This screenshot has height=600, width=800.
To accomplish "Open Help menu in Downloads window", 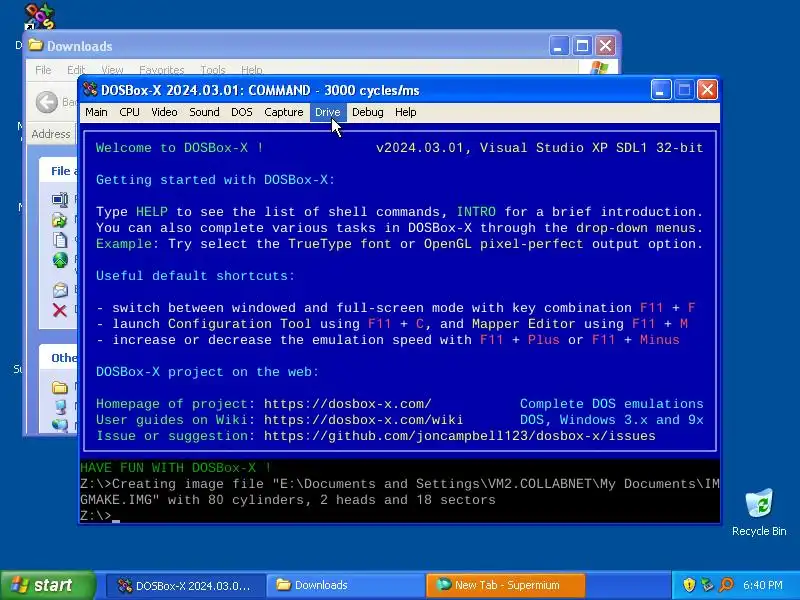I will click(x=252, y=69).
